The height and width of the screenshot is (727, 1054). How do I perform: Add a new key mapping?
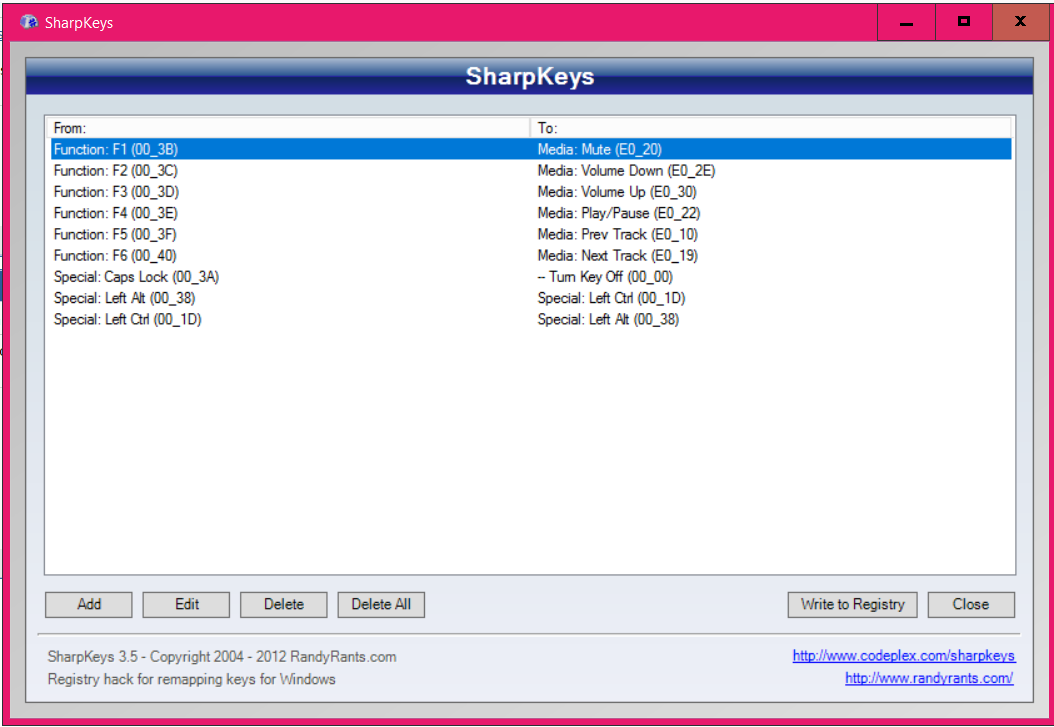pyautogui.click(x=89, y=604)
